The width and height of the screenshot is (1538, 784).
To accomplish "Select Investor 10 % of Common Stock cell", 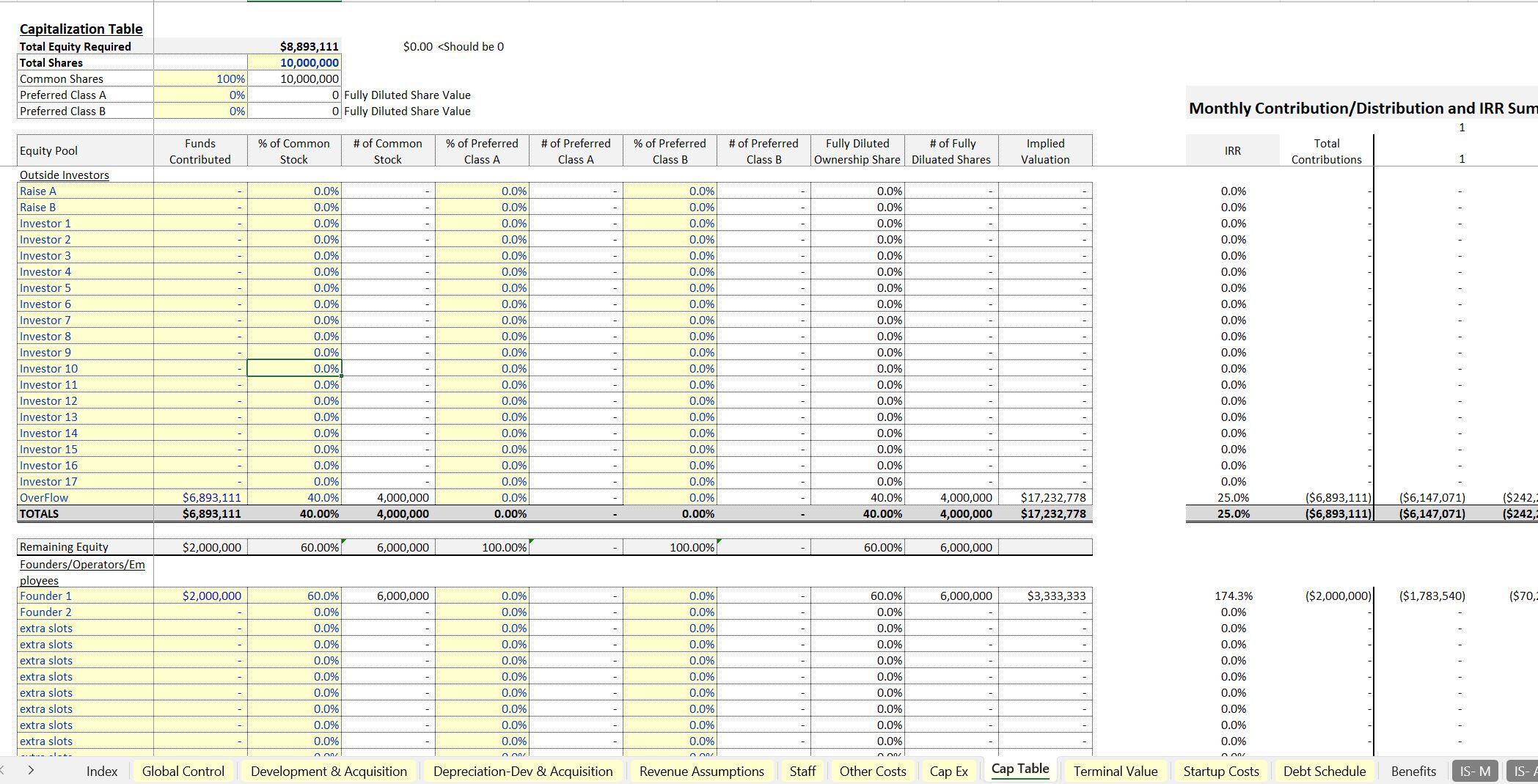I will click(294, 368).
